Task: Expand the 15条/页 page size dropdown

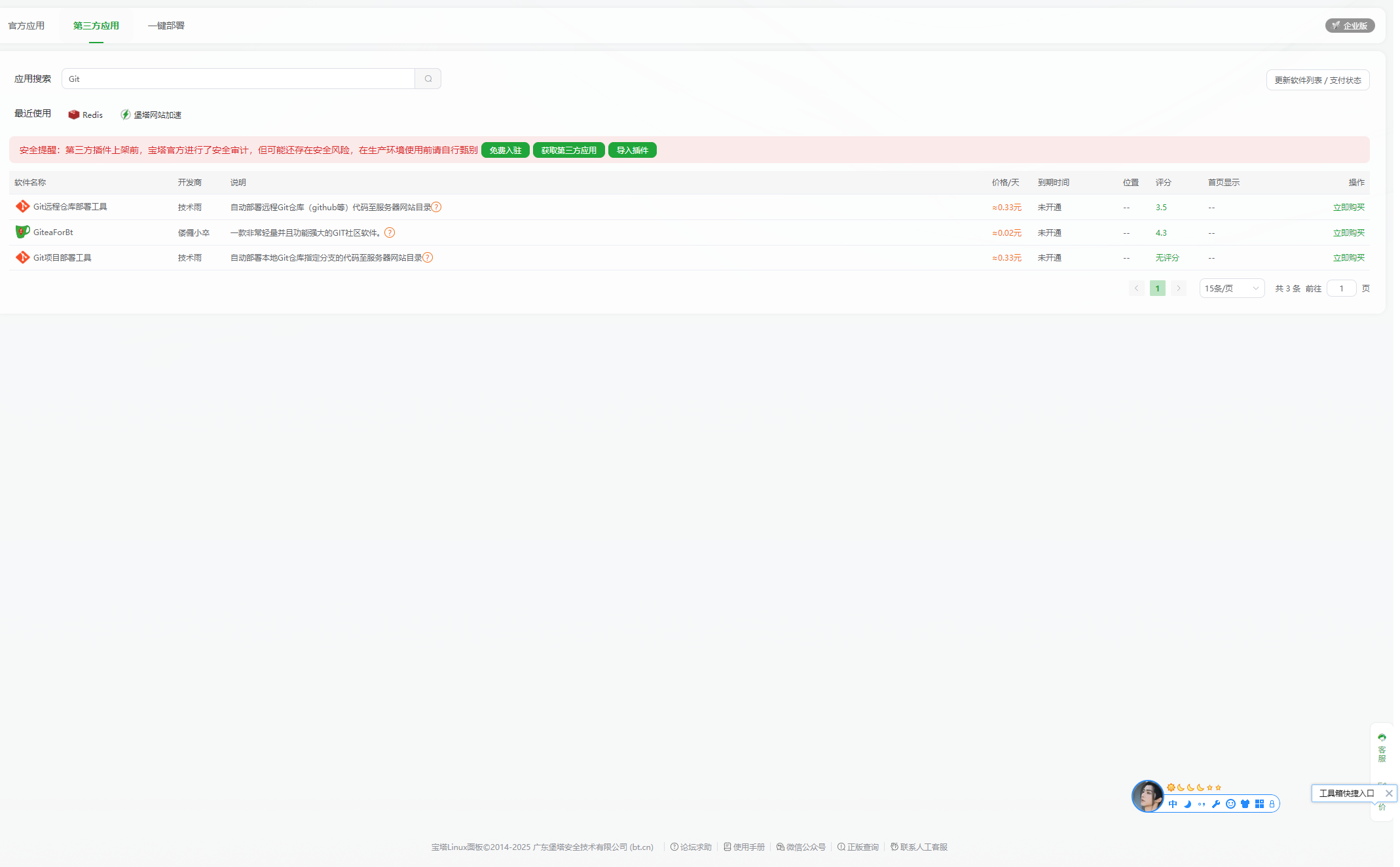Action: (1231, 288)
